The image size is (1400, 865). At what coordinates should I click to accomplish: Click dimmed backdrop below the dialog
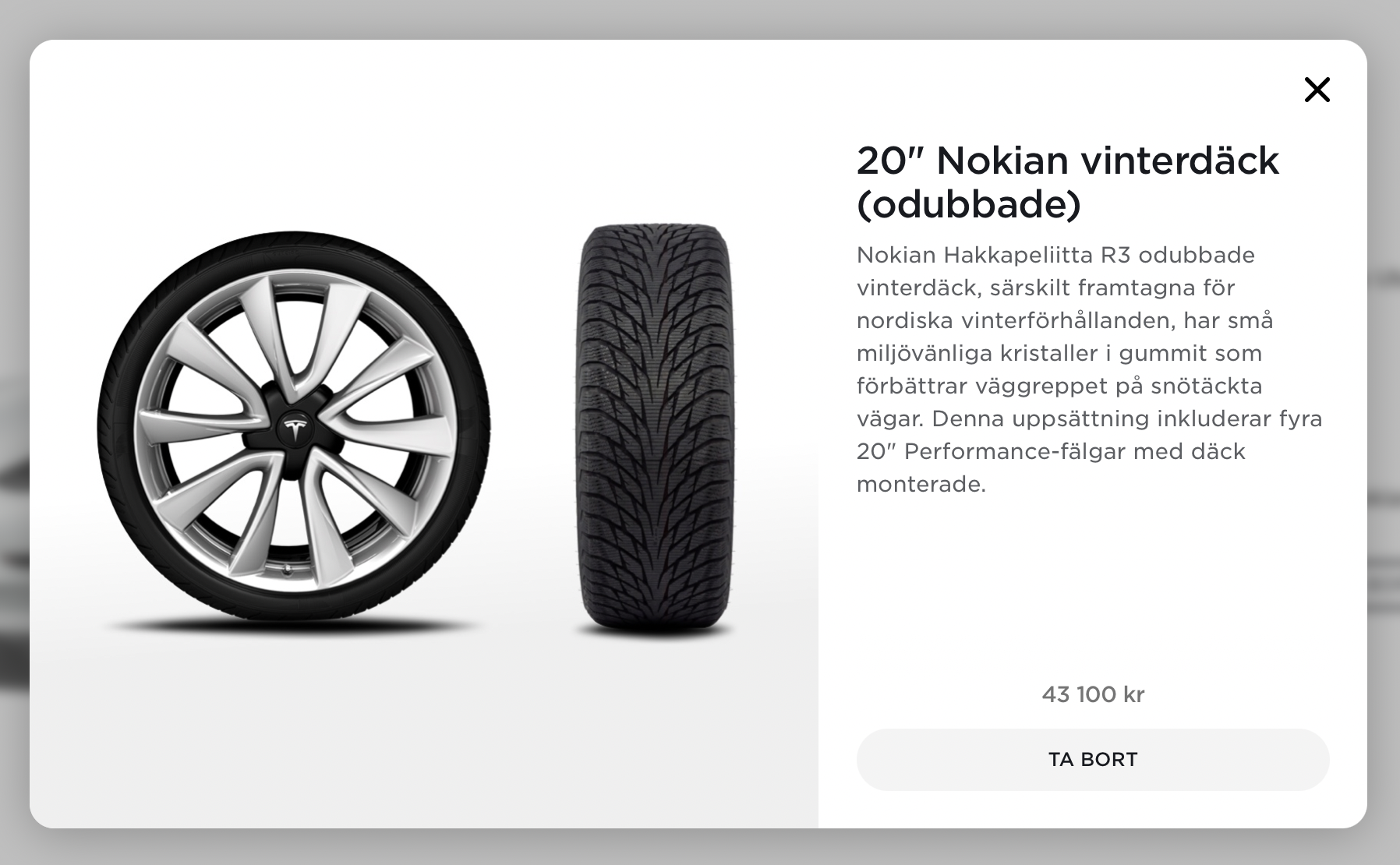(700, 848)
